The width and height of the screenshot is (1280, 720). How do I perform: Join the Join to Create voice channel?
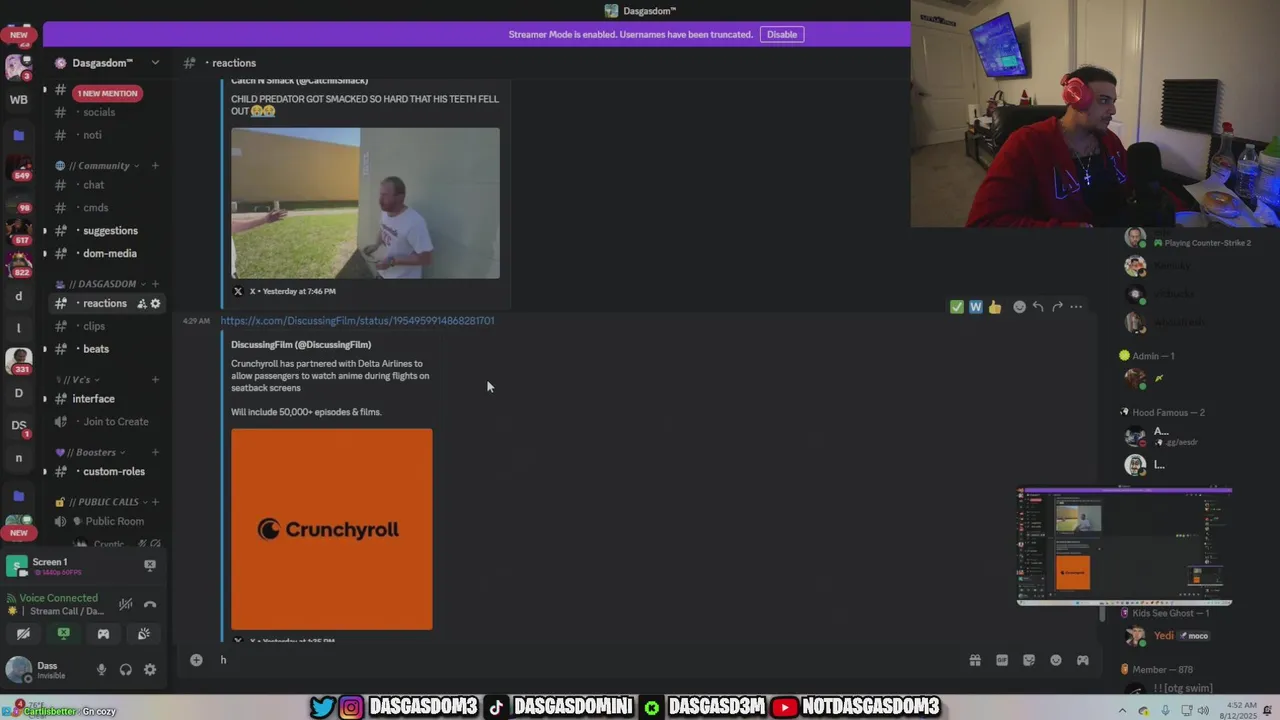click(x=116, y=422)
